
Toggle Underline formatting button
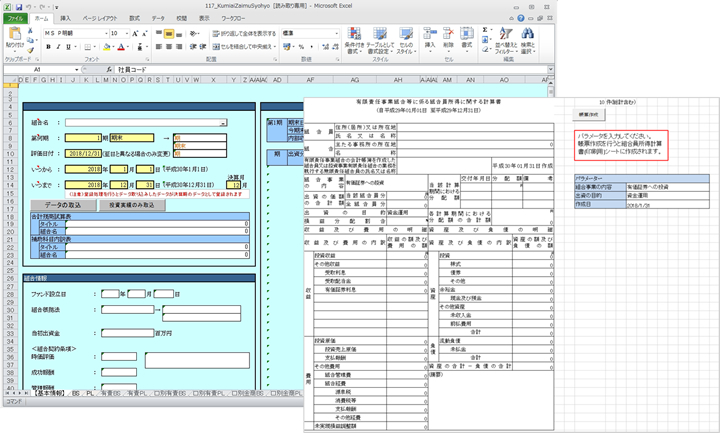(x=68, y=47)
